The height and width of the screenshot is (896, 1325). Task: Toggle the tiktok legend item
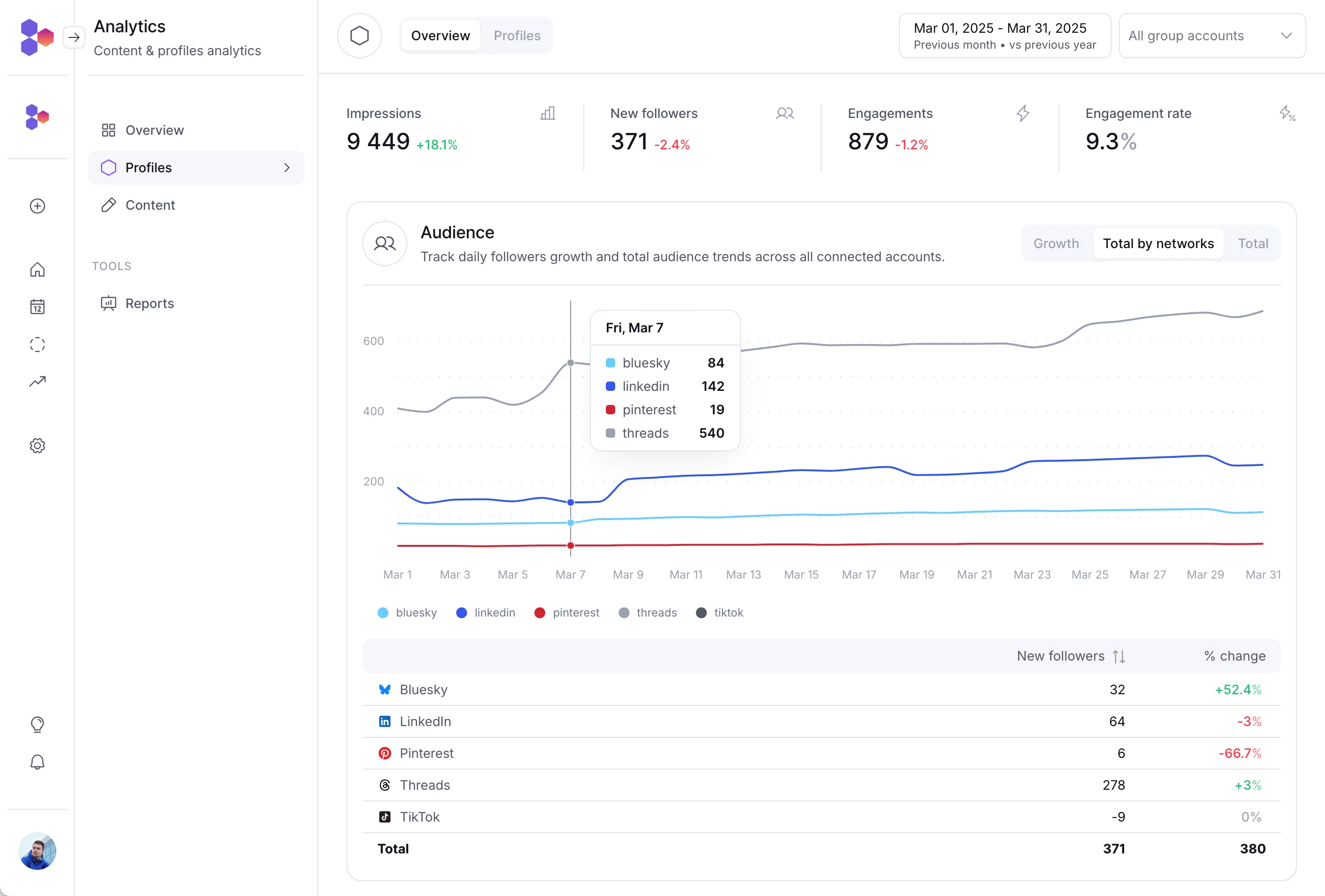tap(720, 613)
